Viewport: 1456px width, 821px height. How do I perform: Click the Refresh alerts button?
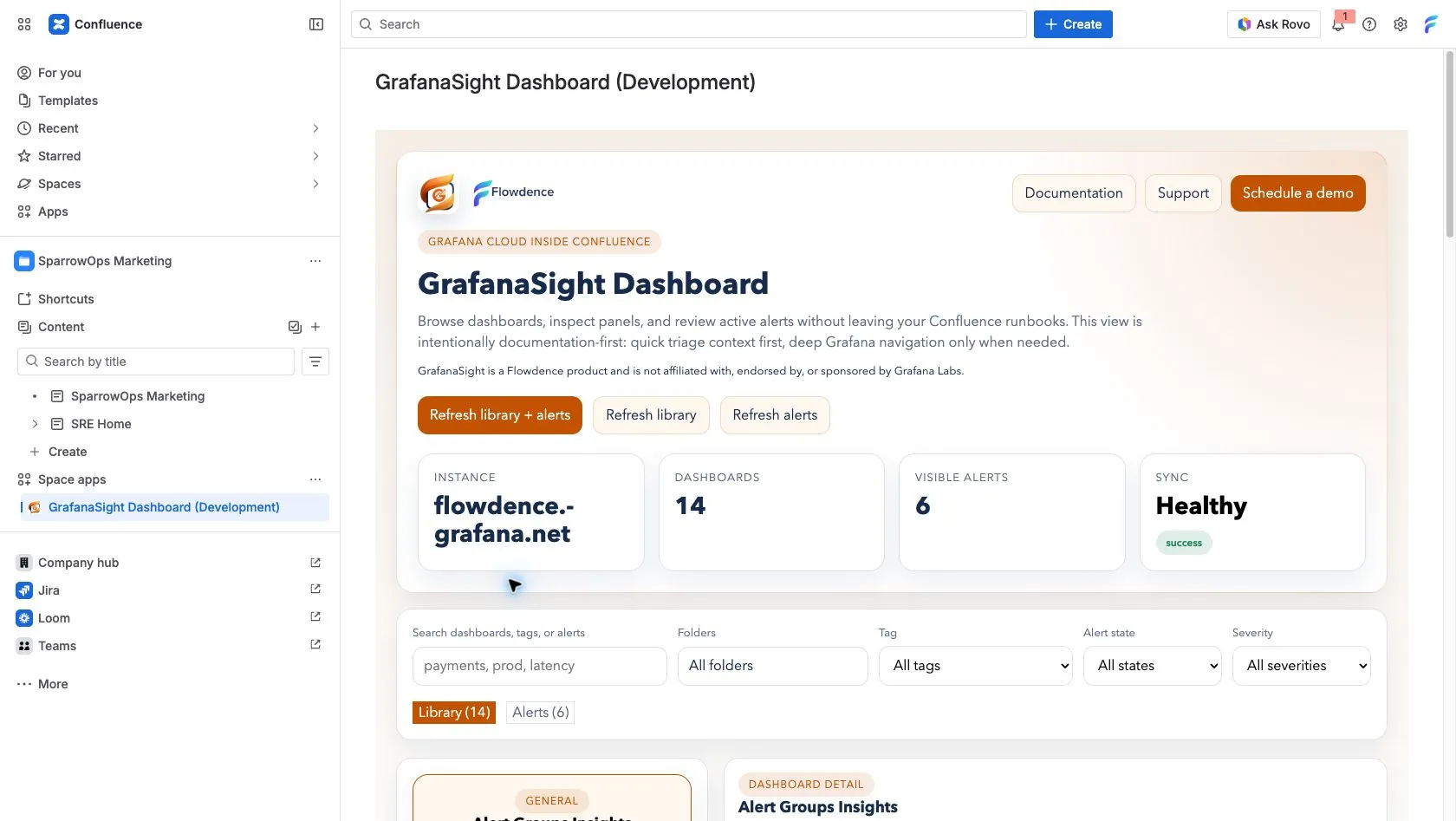(775, 415)
